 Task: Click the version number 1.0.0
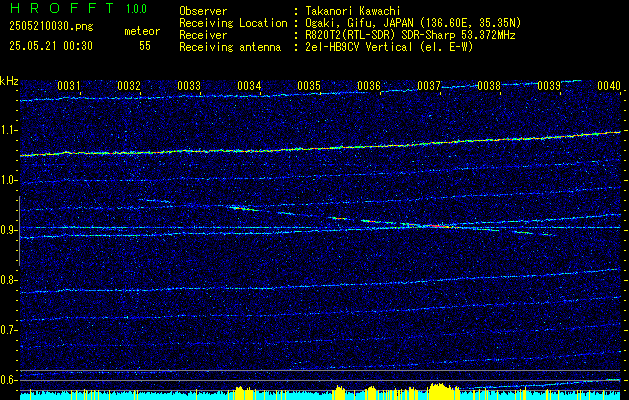[x=136, y=9]
